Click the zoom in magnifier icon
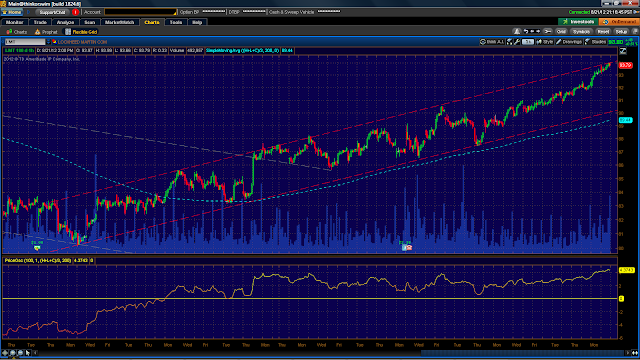The width and height of the screenshot is (640, 360). coord(13,353)
